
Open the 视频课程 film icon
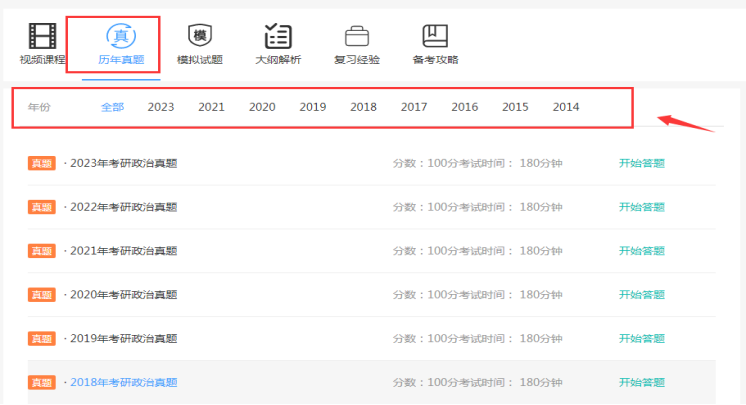click(x=42, y=37)
